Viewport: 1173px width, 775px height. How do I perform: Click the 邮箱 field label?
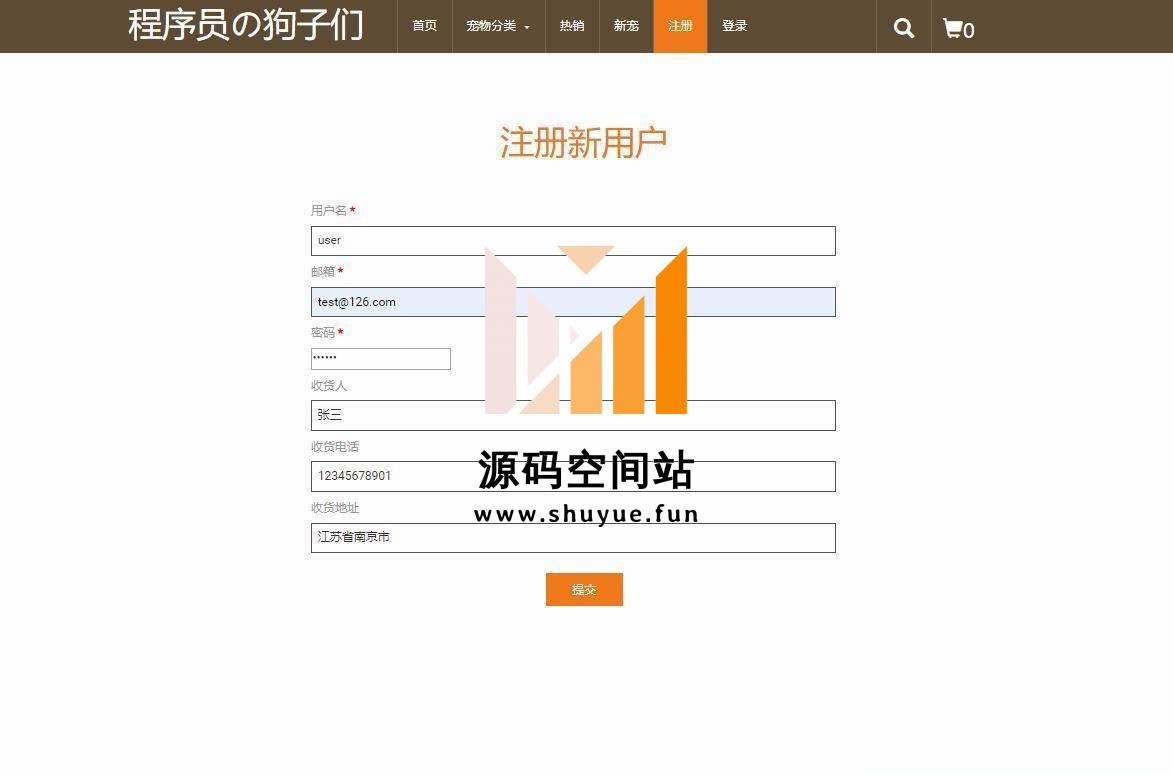point(323,272)
